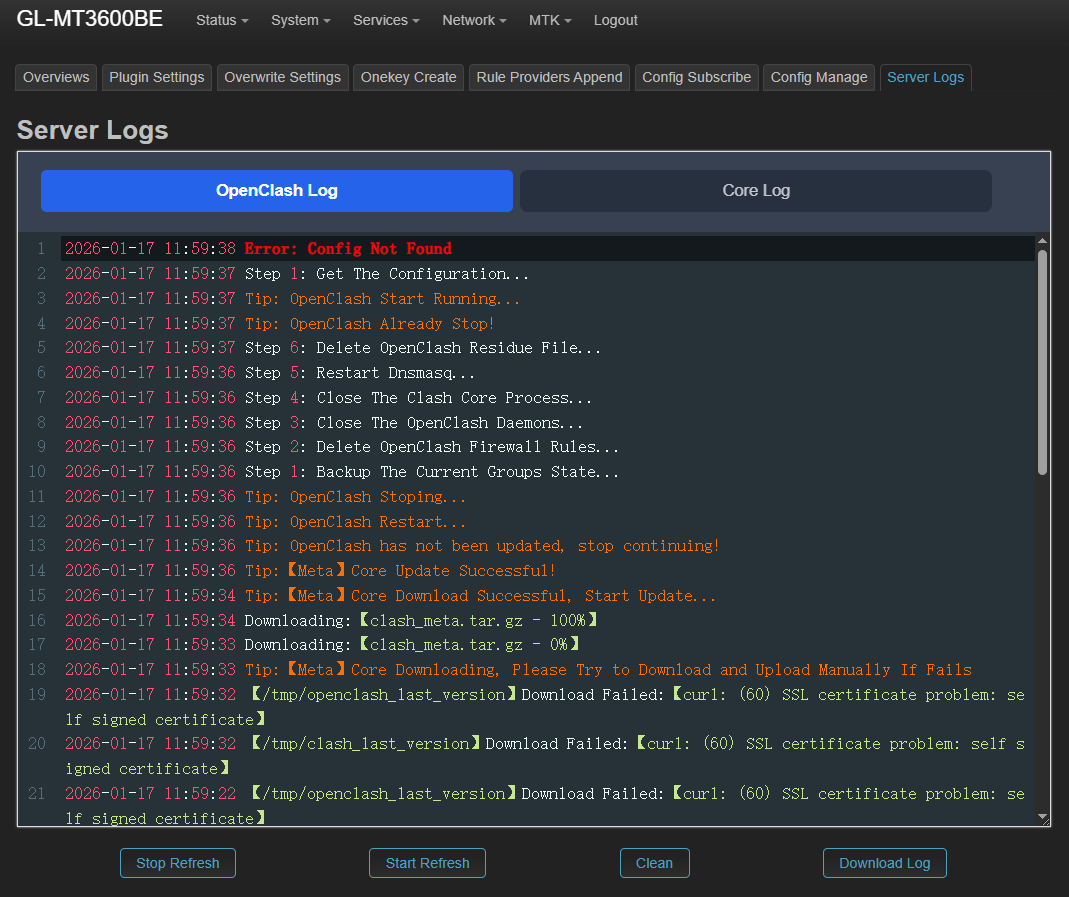Select the Overwrite Settings tab
Screen dimensions: 1069x897
282,77
